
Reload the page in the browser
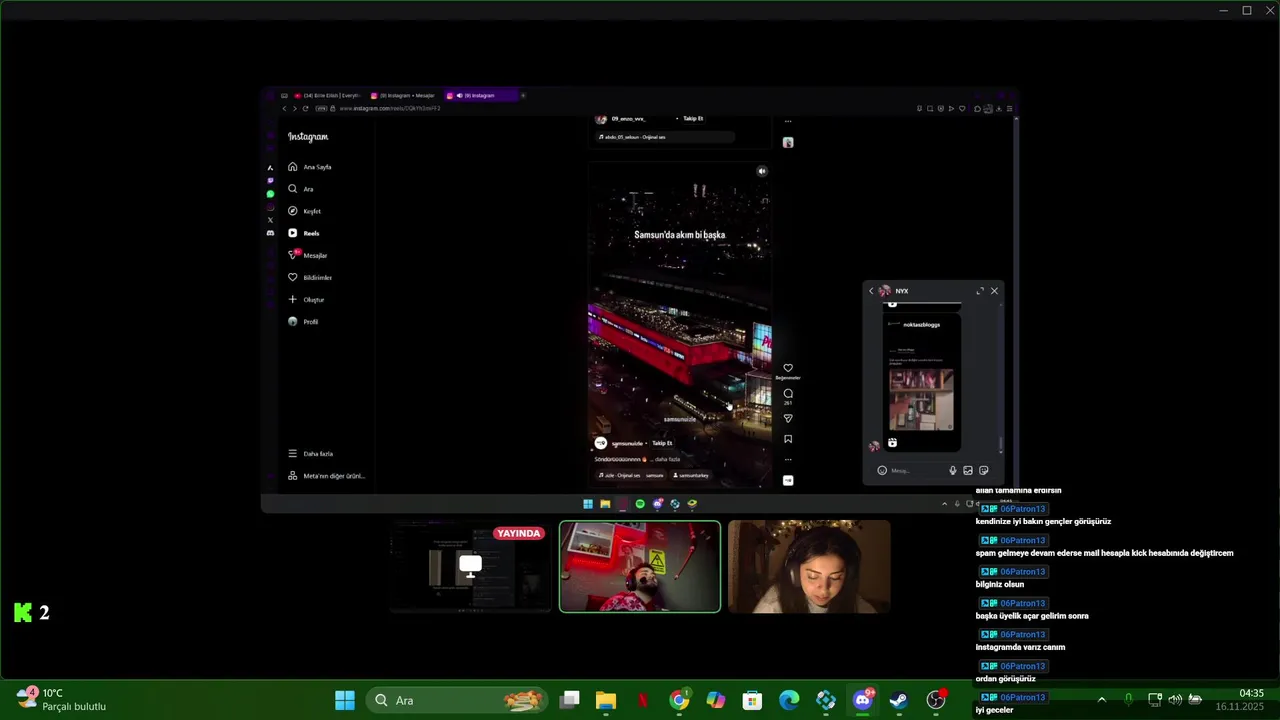306,108
